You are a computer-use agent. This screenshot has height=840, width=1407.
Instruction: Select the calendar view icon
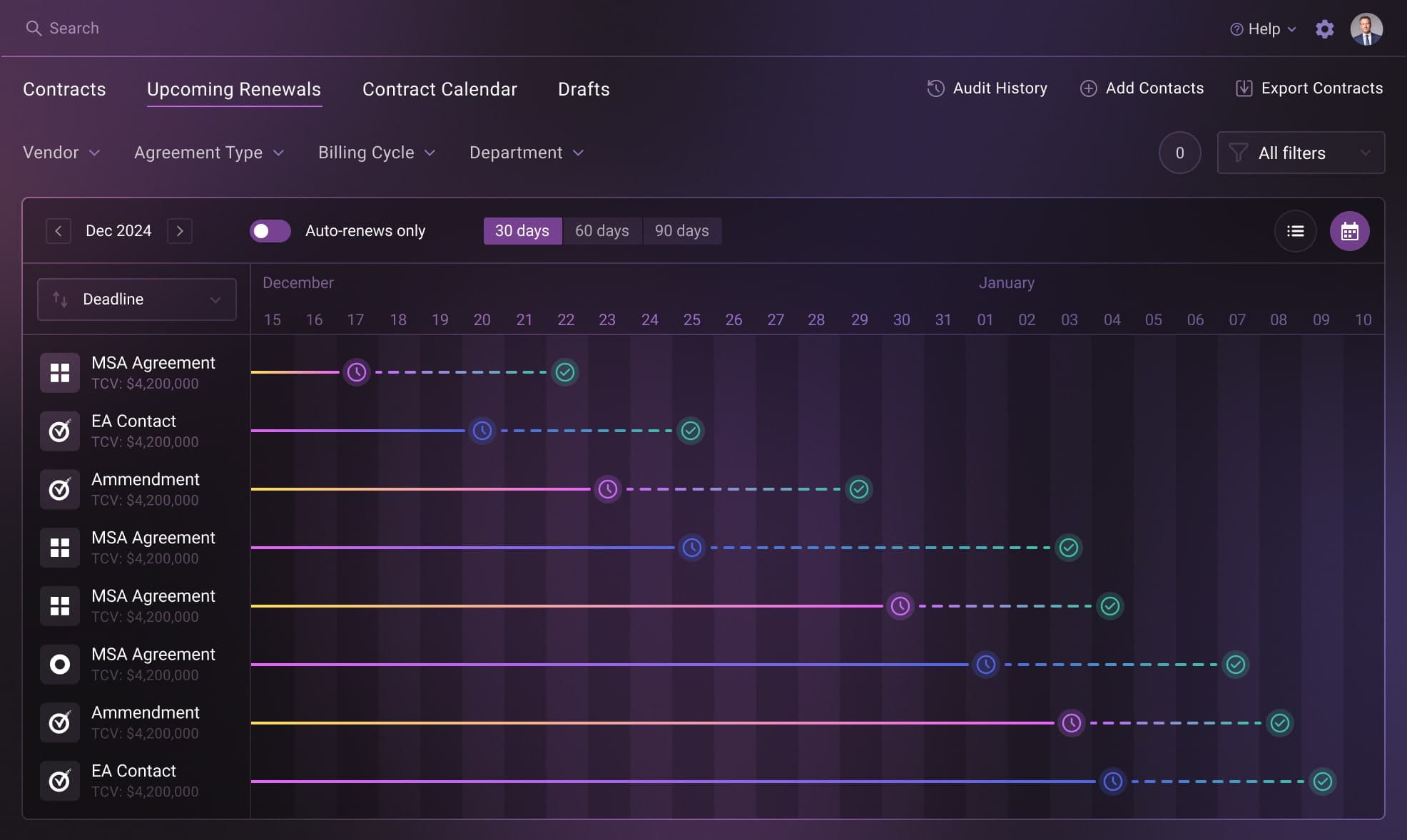(1349, 231)
